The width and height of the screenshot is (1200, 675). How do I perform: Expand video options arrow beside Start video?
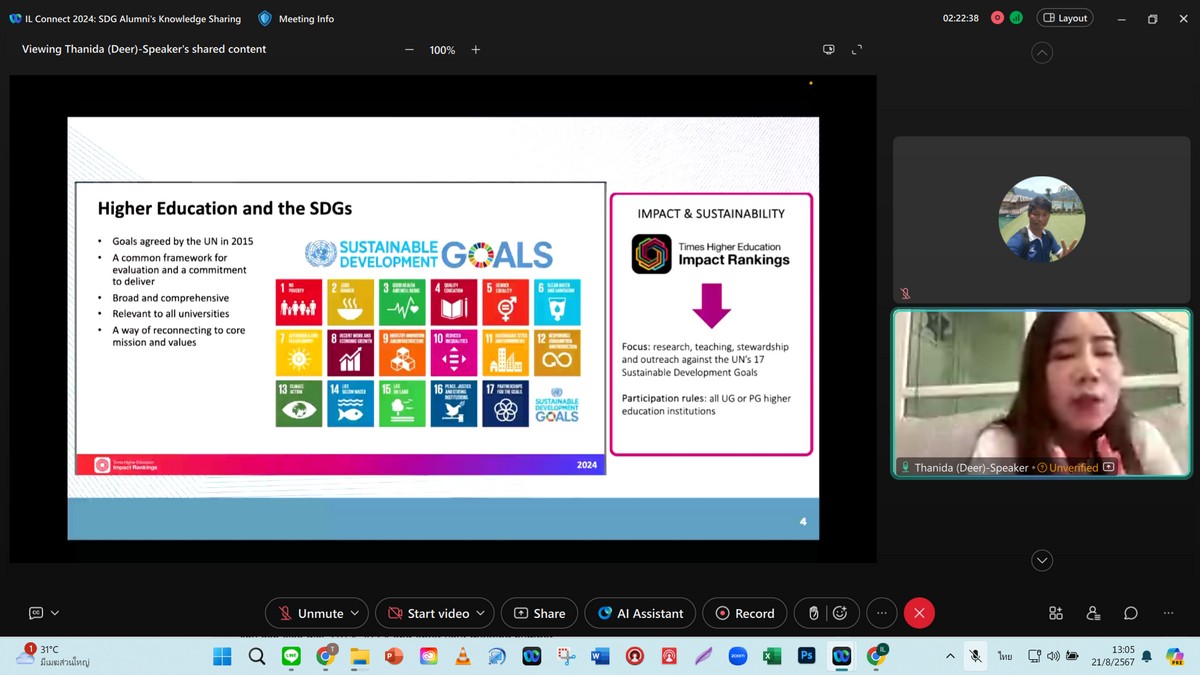(481, 613)
